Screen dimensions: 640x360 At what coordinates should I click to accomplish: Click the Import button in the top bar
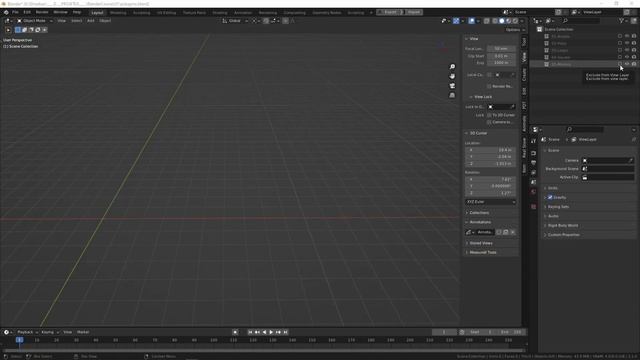[413, 12]
